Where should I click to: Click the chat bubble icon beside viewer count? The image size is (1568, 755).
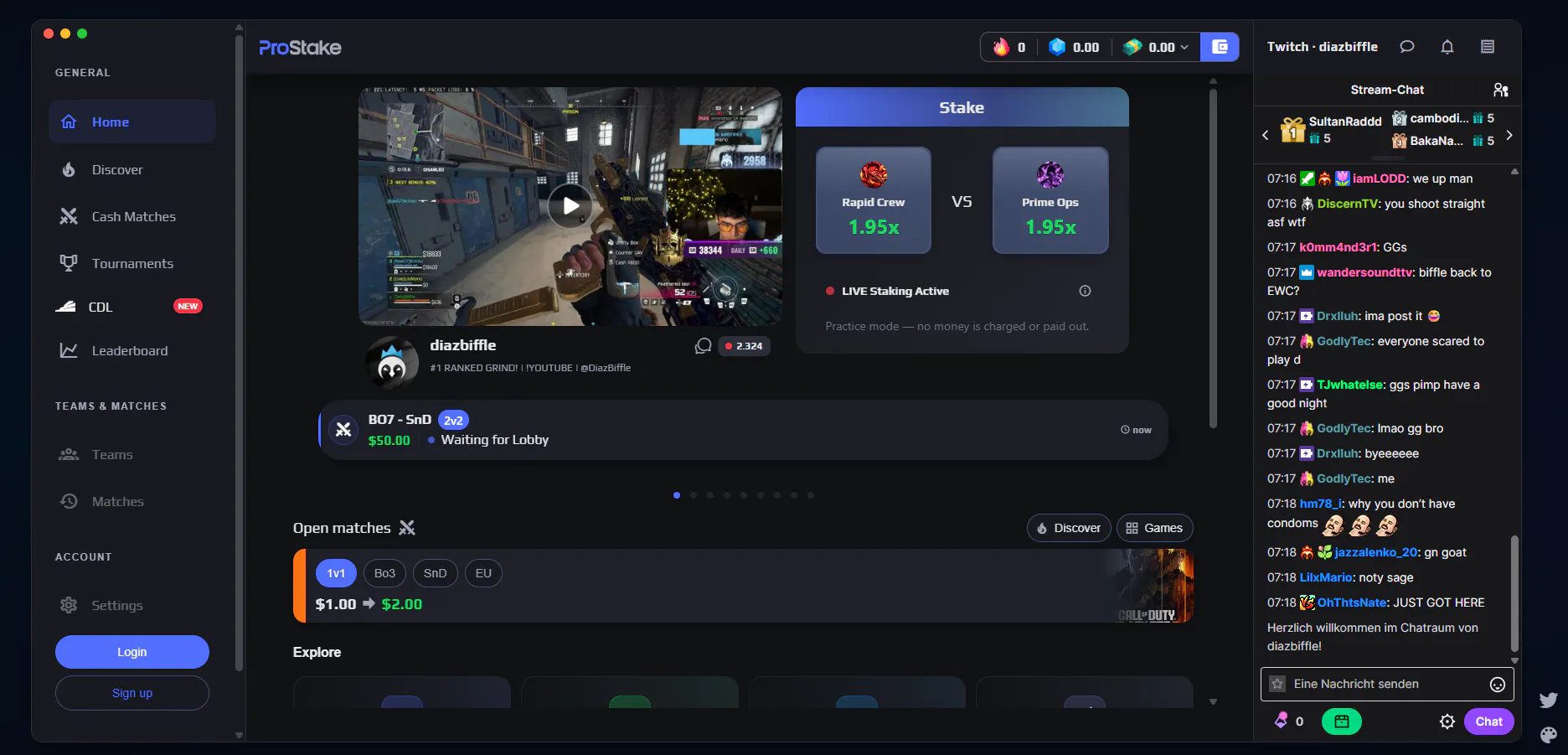pyautogui.click(x=703, y=346)
